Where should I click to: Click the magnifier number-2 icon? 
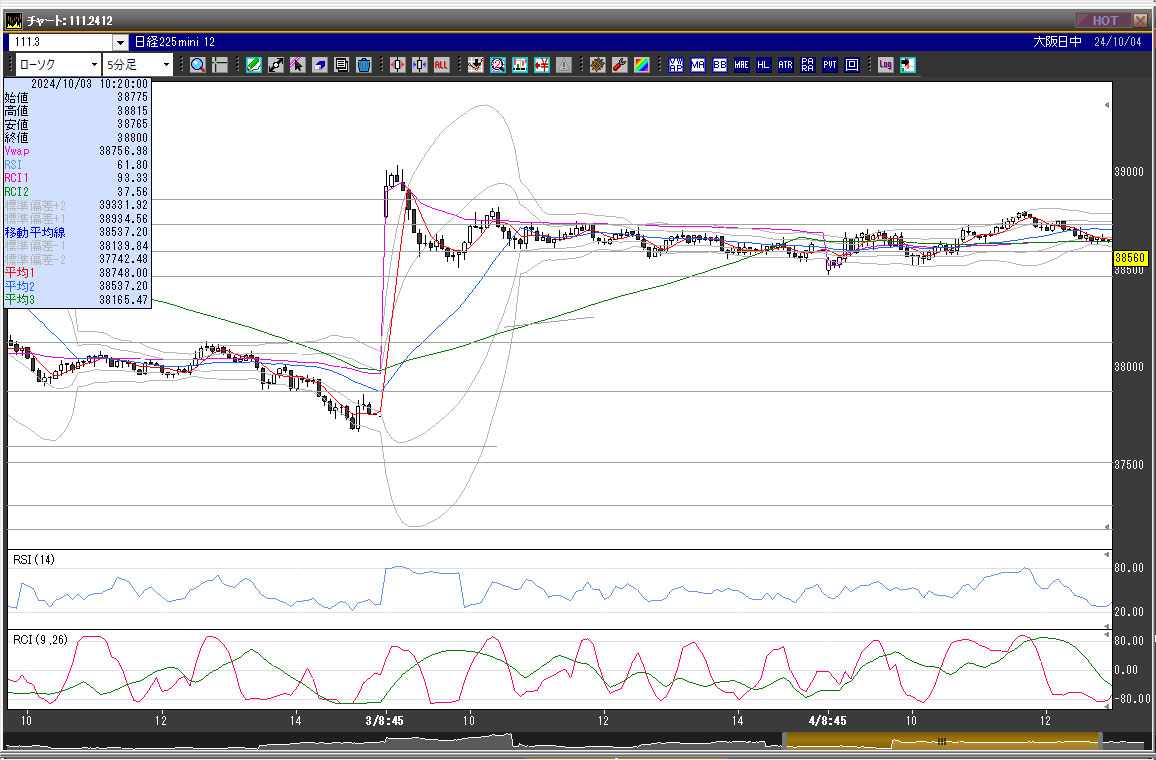[498, 65]
